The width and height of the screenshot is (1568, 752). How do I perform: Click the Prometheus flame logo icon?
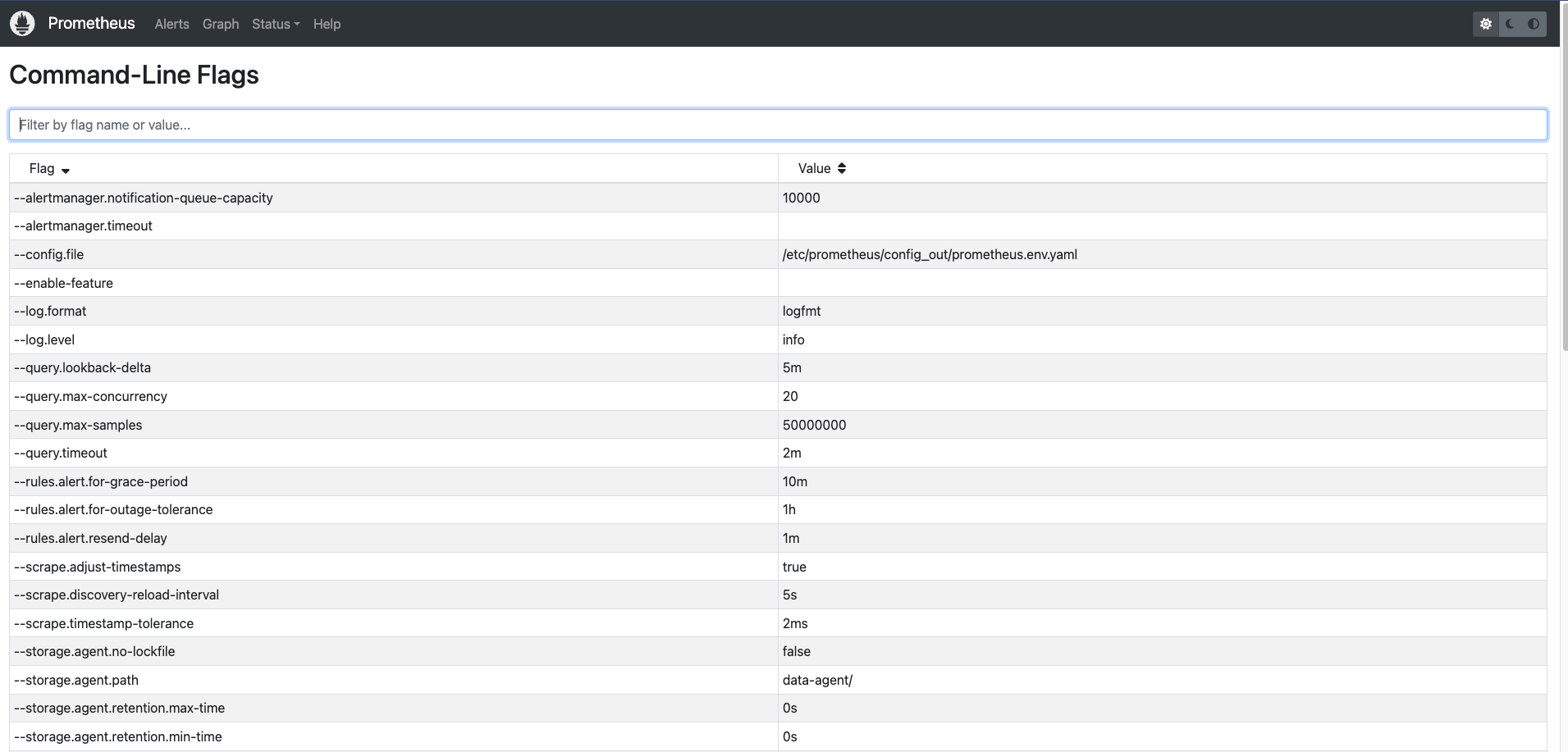tap(22, 24)
